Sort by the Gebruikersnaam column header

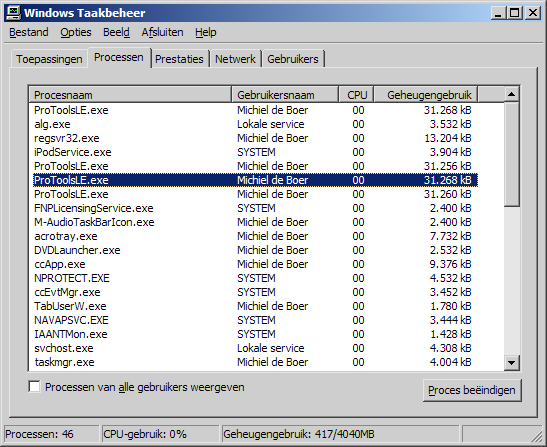pos(285,95)
